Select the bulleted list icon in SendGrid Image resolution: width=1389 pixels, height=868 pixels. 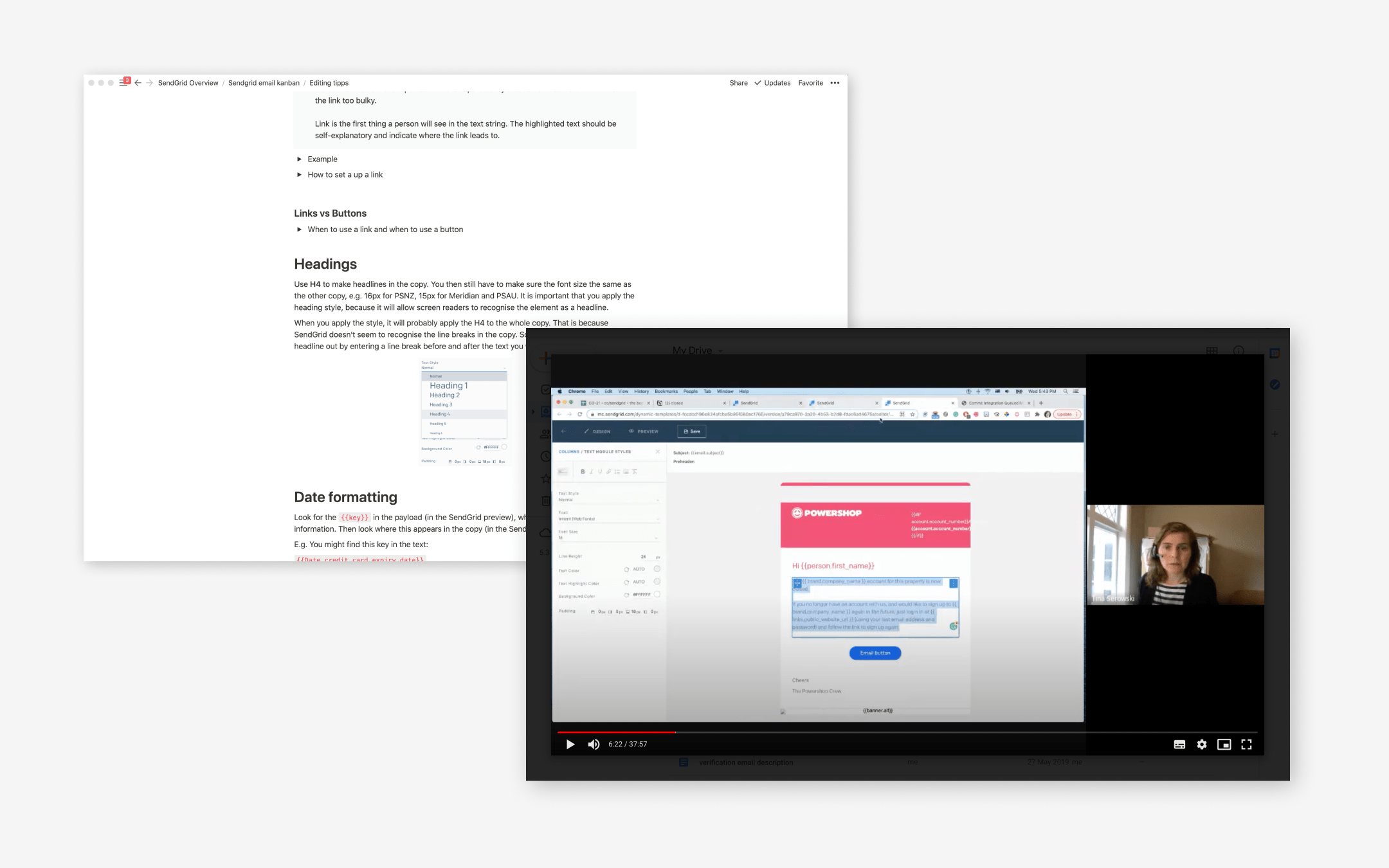pyautogui.click(x=618, y=472)
